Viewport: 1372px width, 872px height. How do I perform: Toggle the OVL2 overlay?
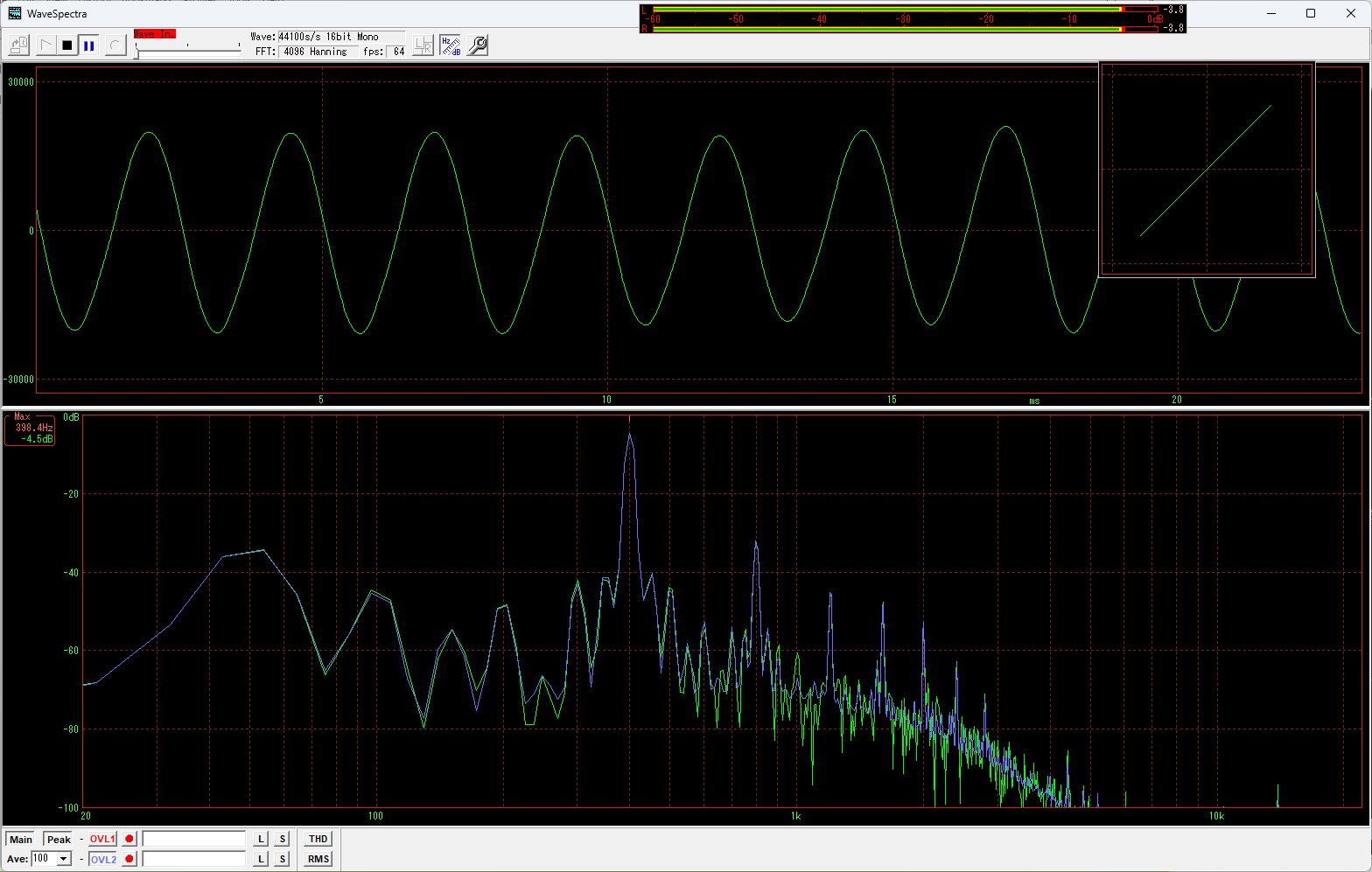click(x=102, y=859)
